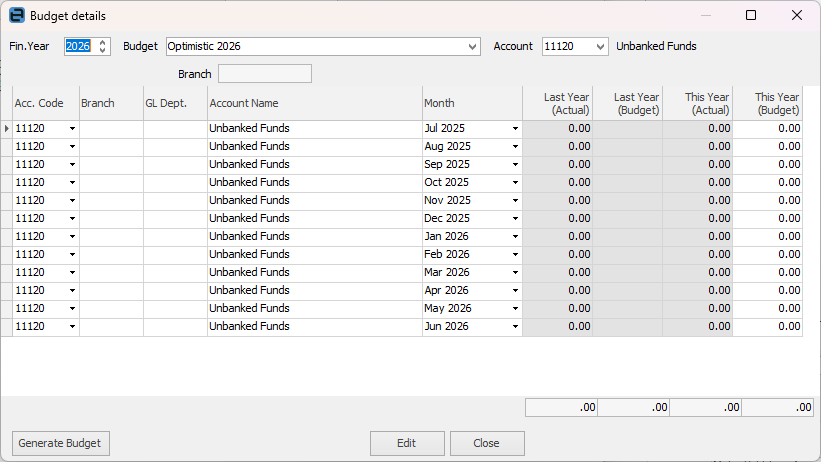Open Month dropdown for Apr 2026
Screen dimensions: 821x462
(515, 291)
